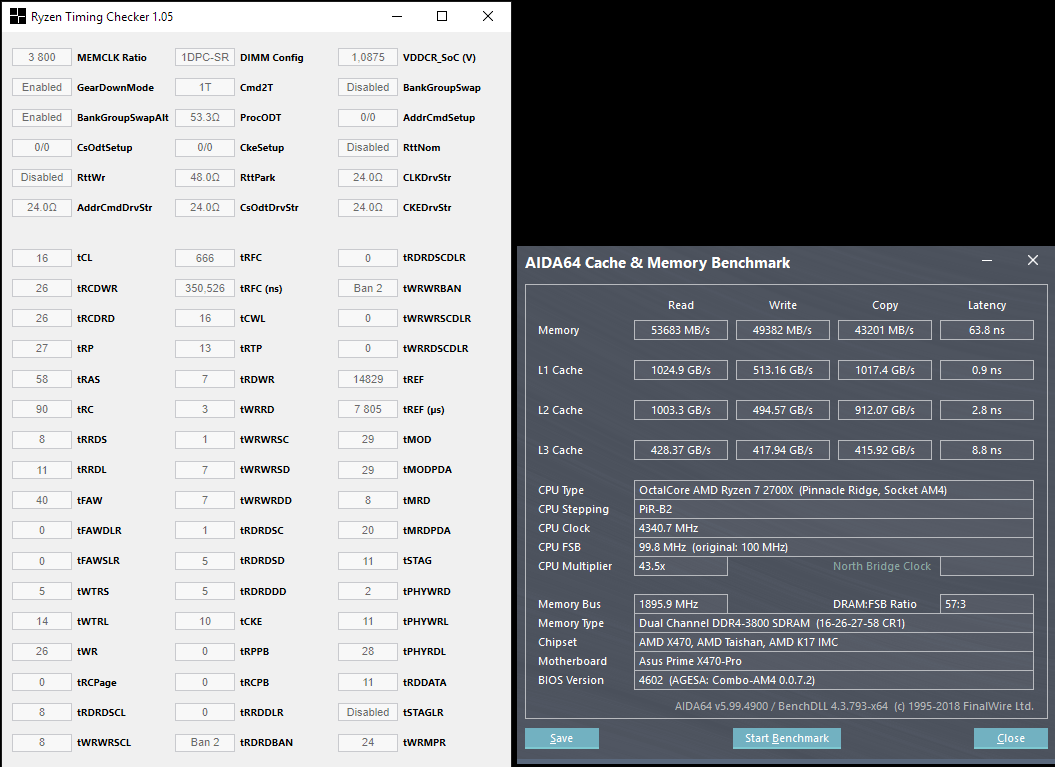Select the tFAW value field 40
1055x767 pixels.
tap(42, 500)
